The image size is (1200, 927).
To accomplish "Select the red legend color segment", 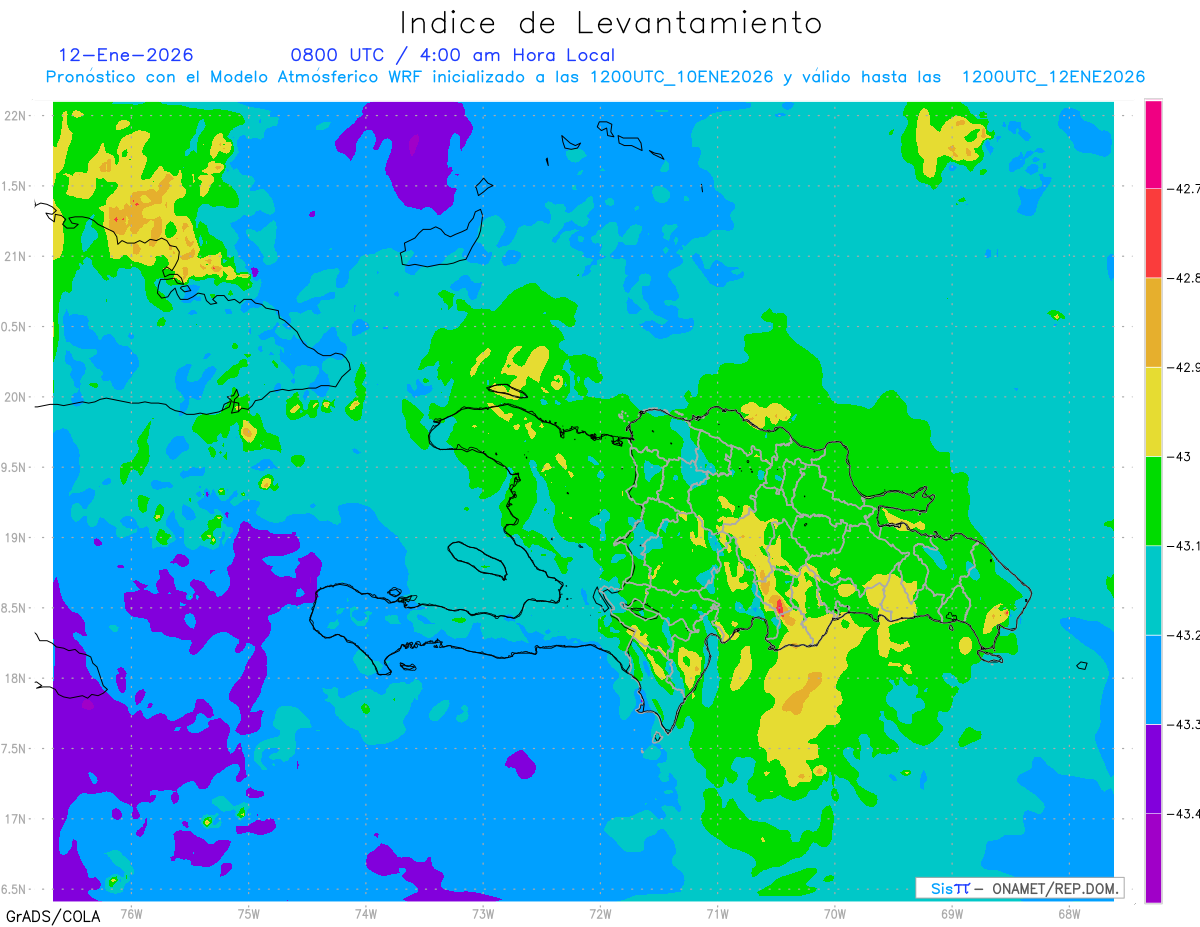I will (x=1153, y=232).
